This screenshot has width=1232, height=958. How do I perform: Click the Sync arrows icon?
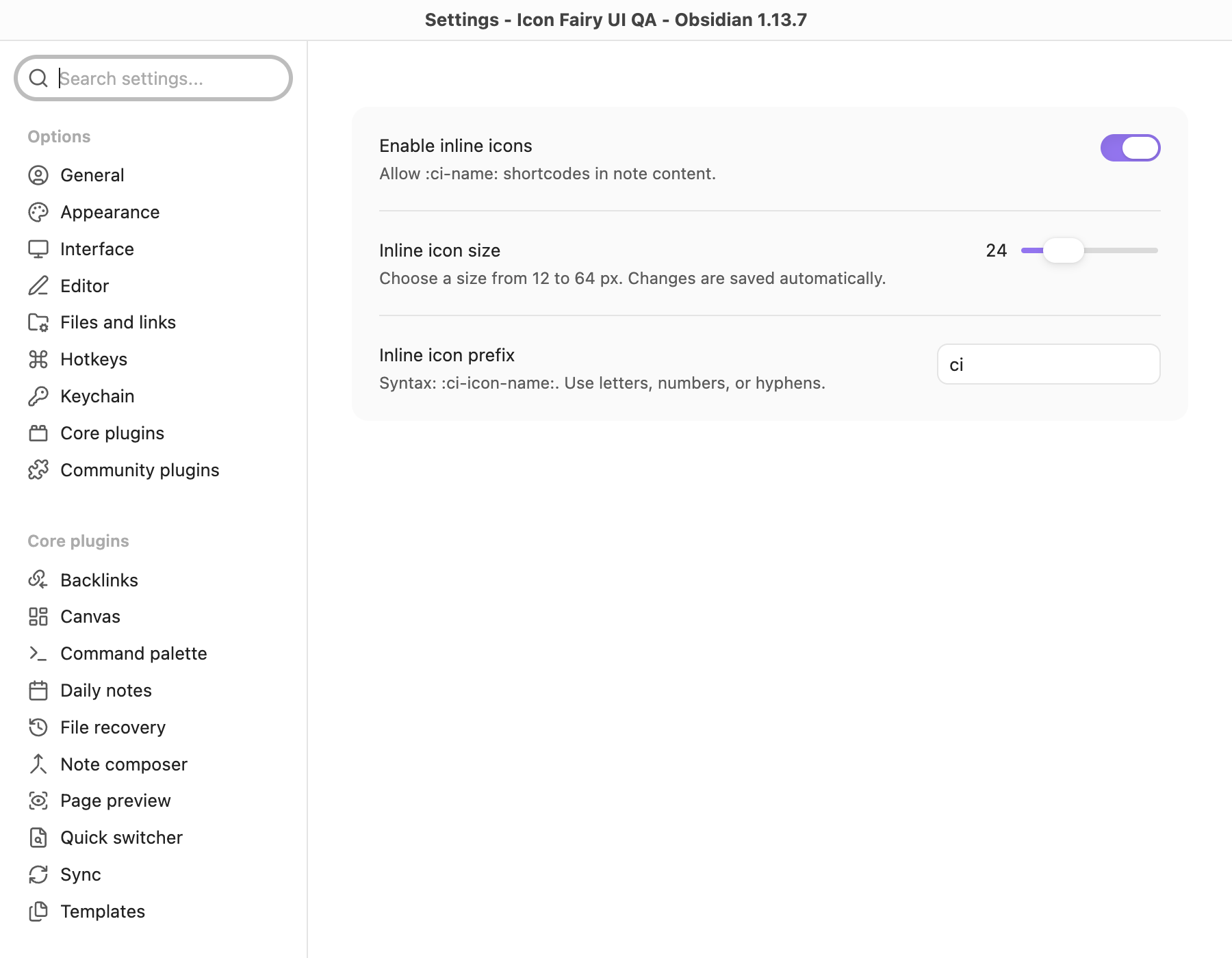click(38, 875)
